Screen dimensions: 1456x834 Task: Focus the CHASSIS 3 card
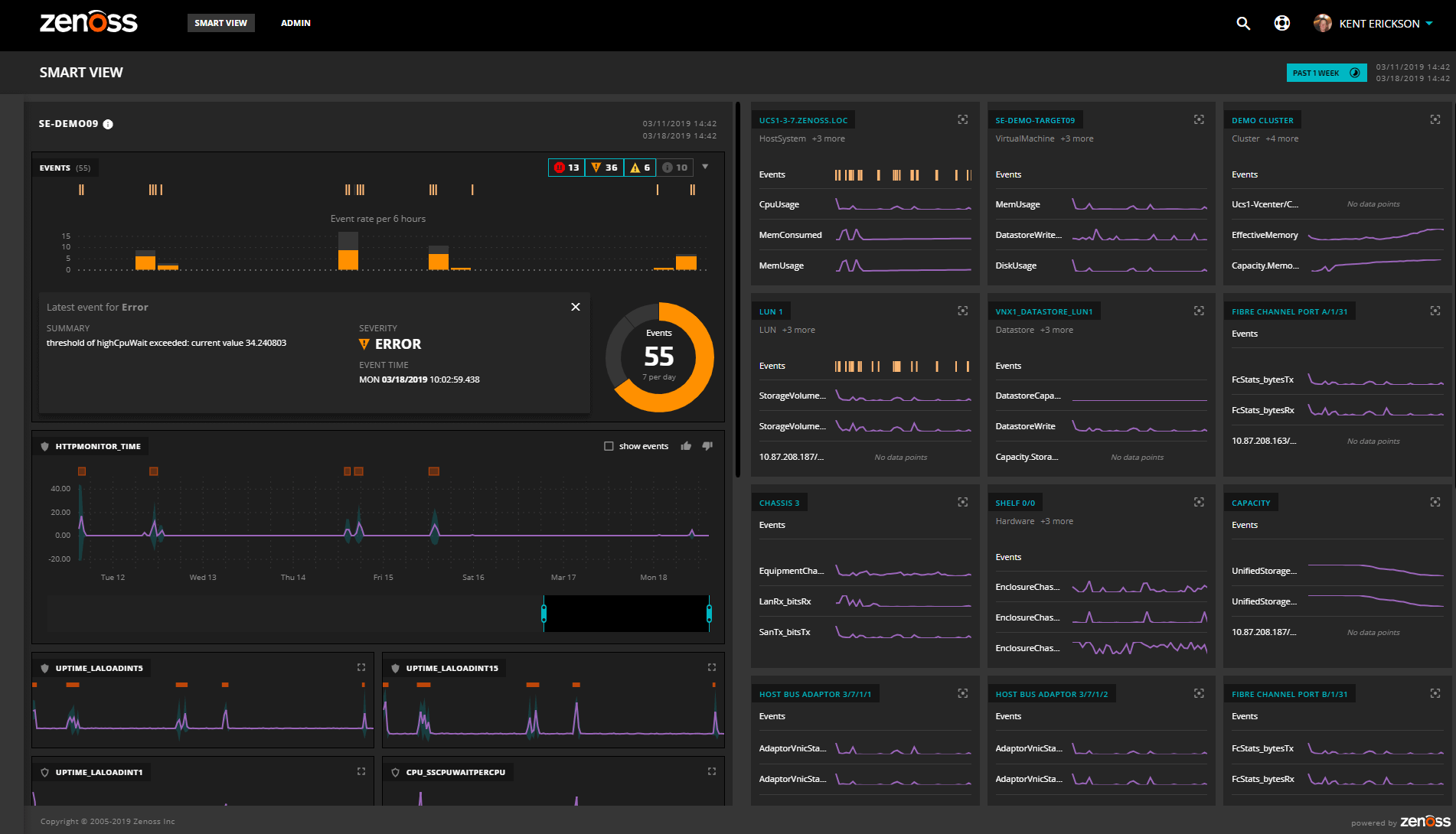pyautogui.click(x=963, y=502)
